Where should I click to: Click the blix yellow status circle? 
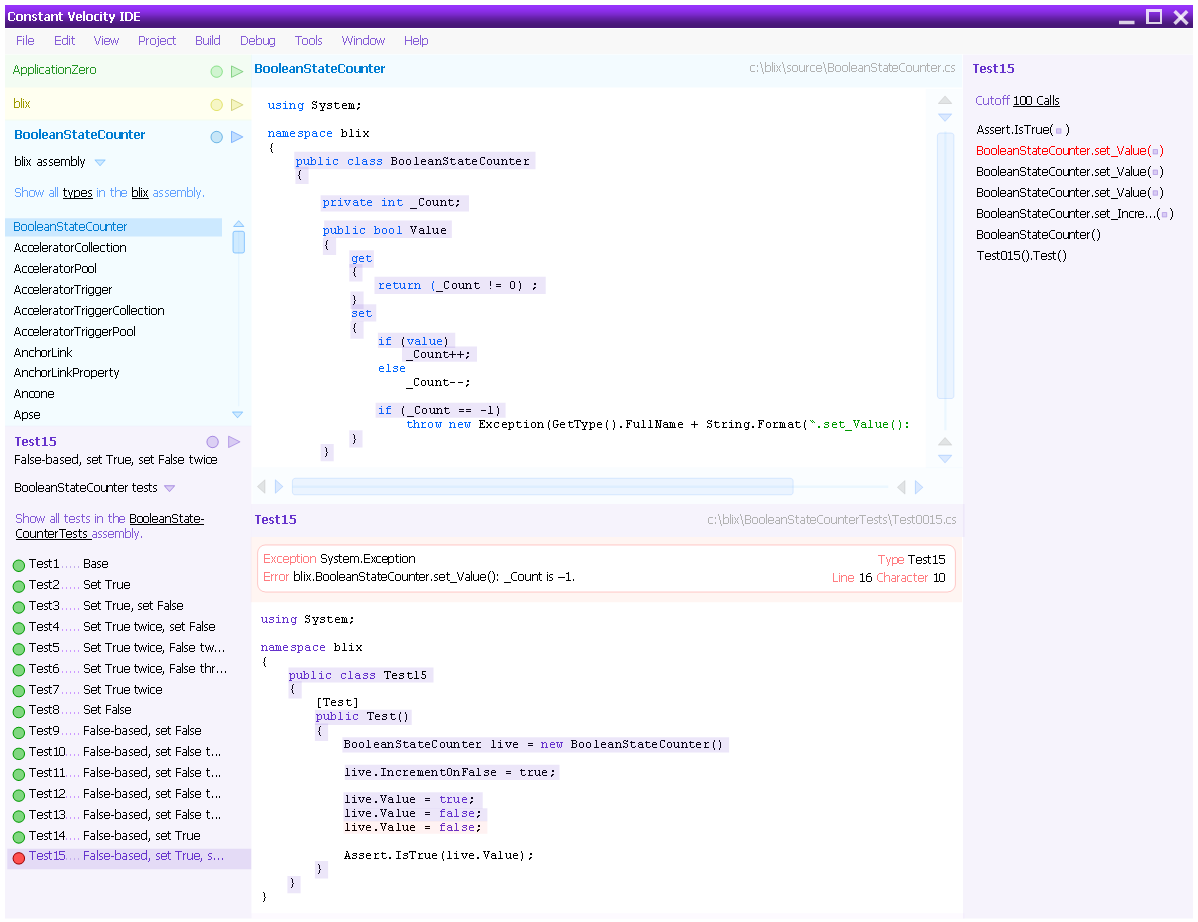[x=216, y=105]
